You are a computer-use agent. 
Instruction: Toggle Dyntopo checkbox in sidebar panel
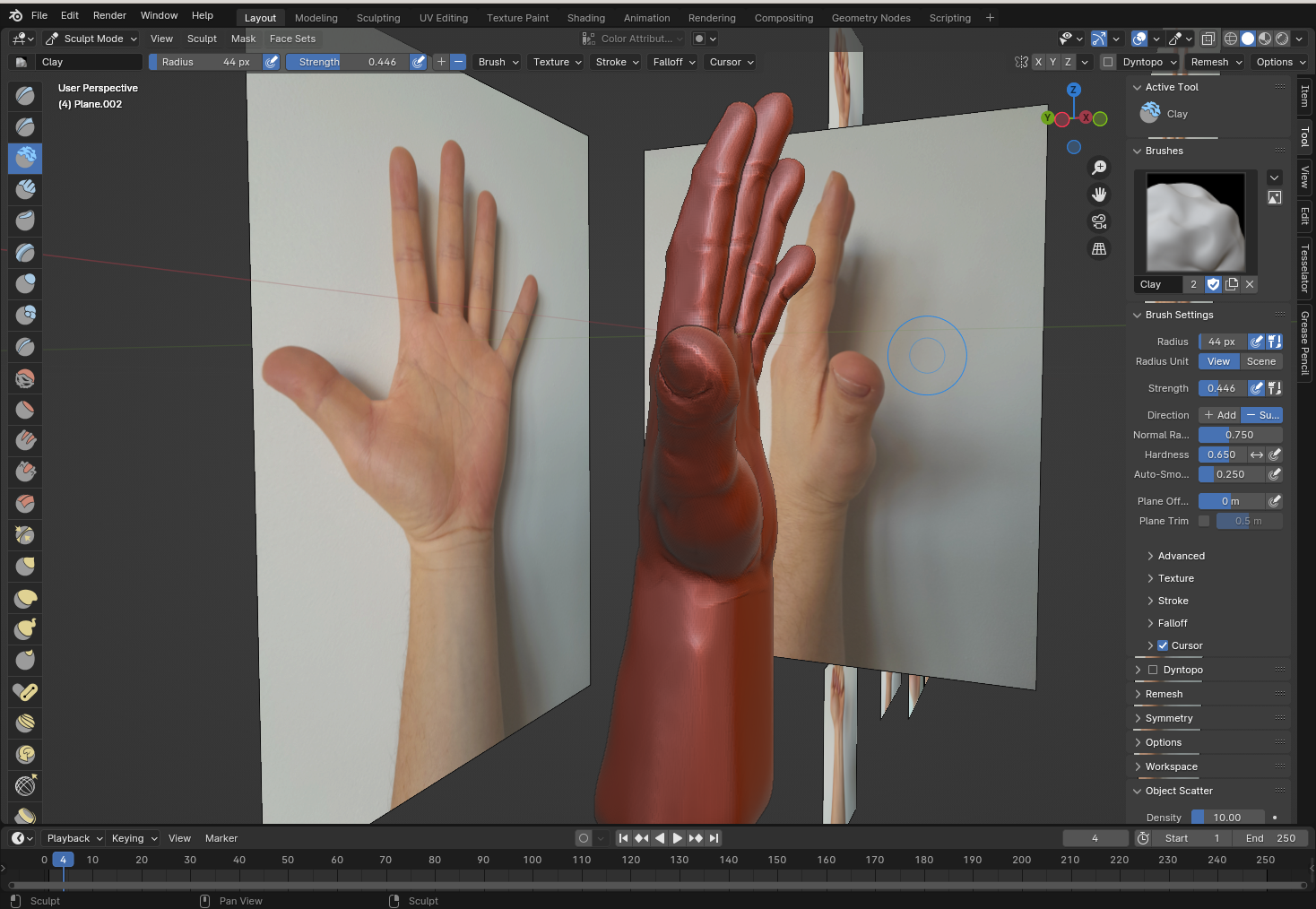1153,670
